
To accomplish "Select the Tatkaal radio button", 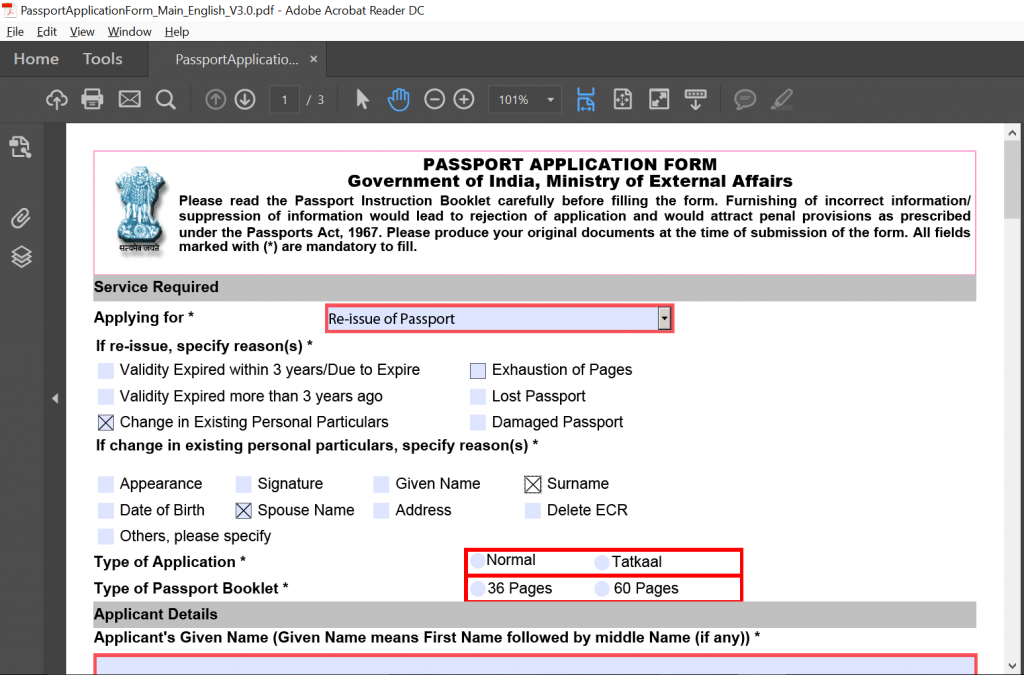I will coord(602,562).
